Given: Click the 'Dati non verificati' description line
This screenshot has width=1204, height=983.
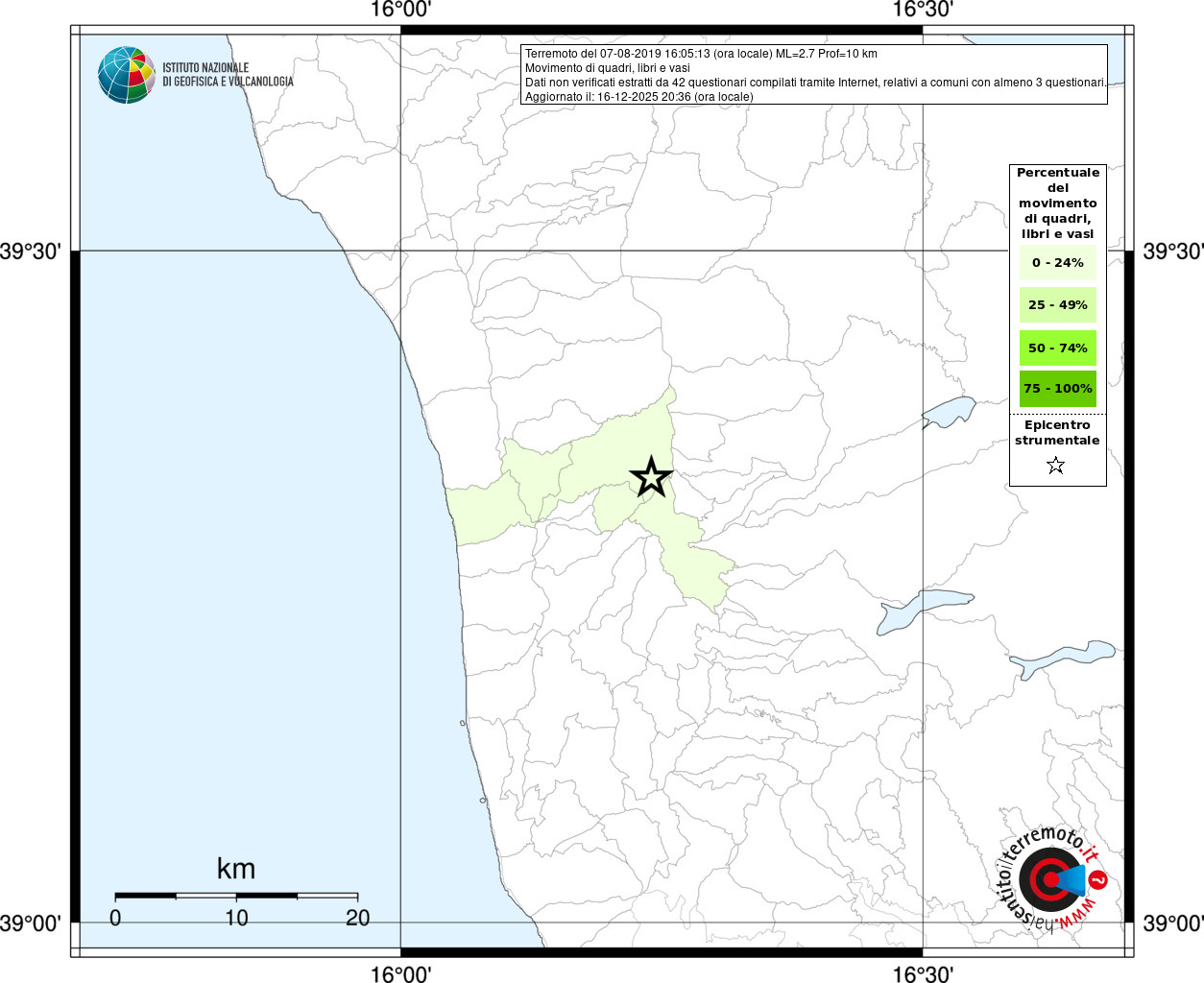Looking at the screenshot, I should tap(815, 83).
